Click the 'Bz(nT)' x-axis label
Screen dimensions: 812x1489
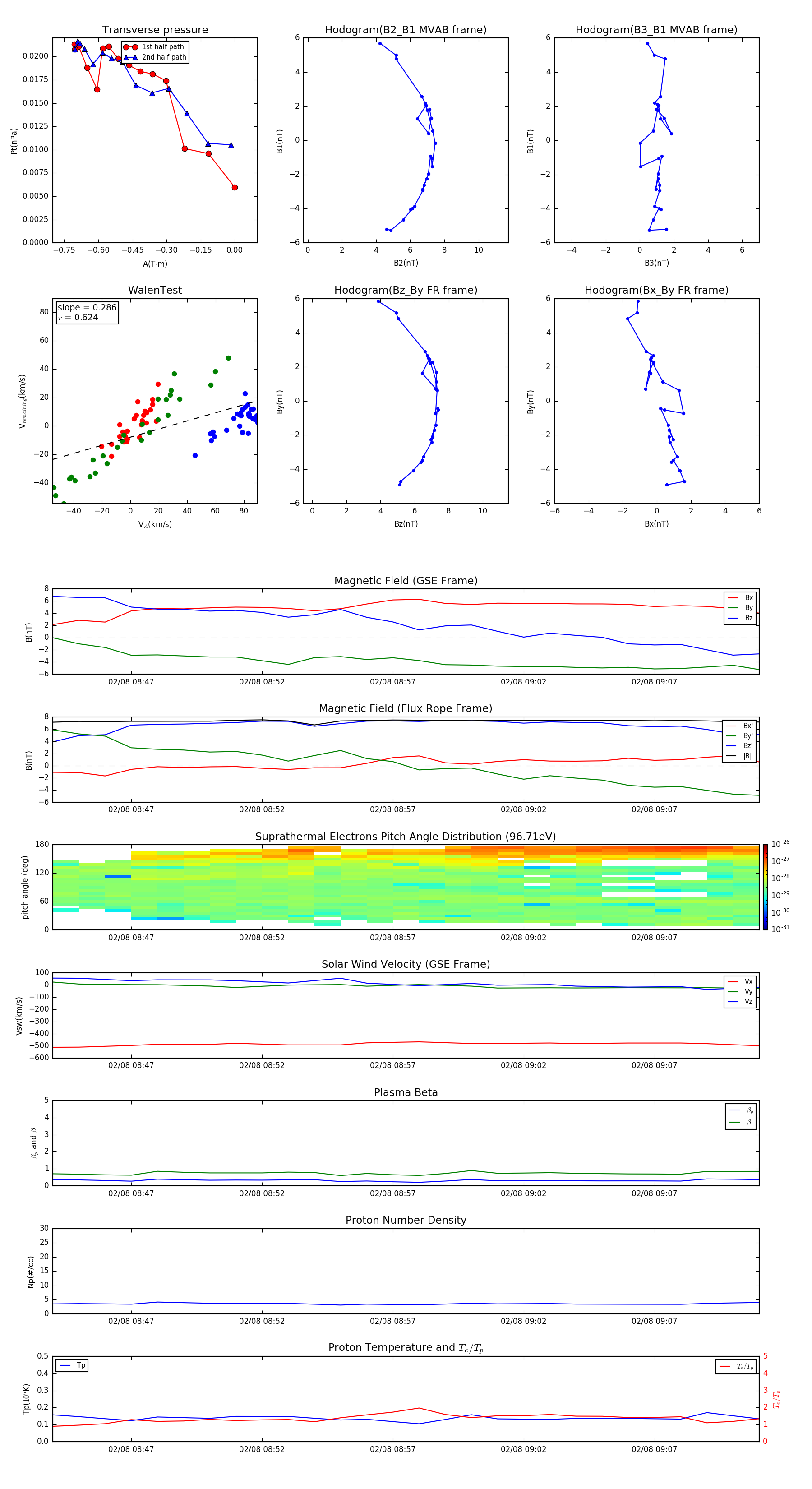tap(406, 524)
